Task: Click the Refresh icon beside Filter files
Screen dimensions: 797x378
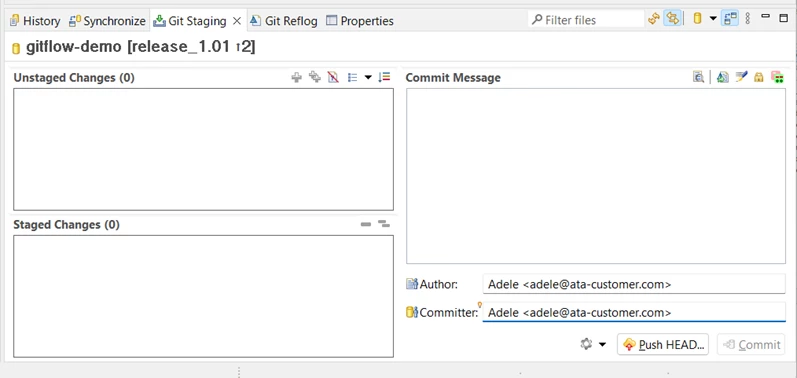Action: (654, 19)
